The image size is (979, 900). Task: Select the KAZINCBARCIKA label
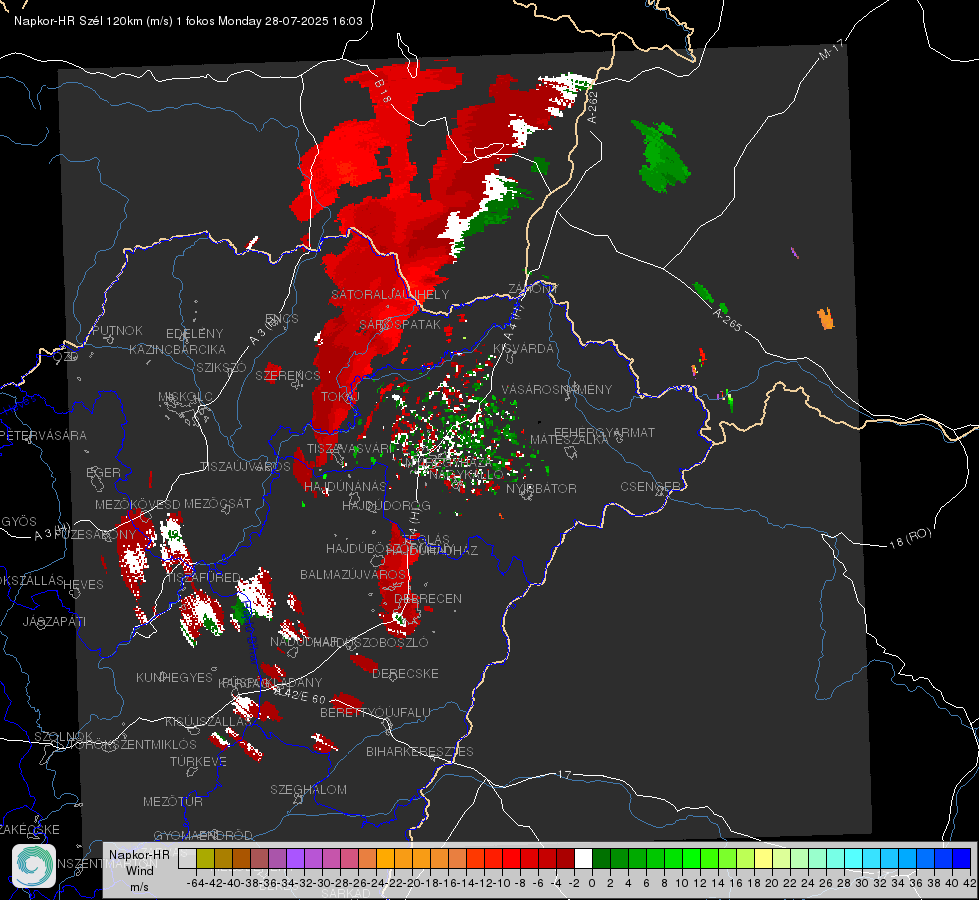coord(177,349)
